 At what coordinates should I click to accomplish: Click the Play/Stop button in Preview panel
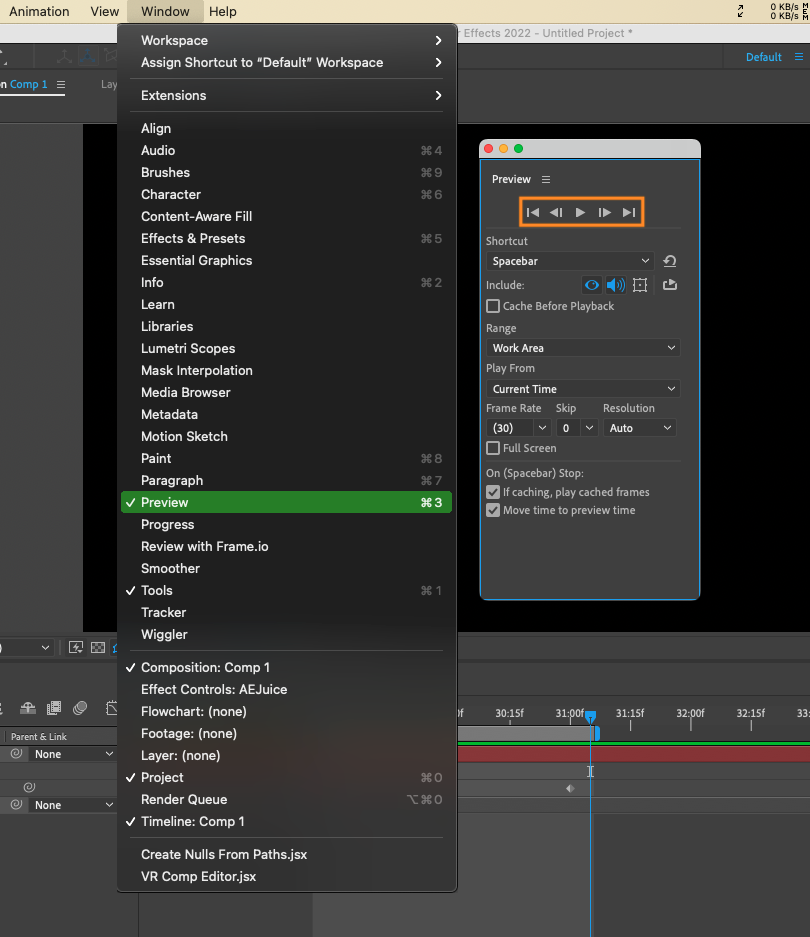(581, 212)
